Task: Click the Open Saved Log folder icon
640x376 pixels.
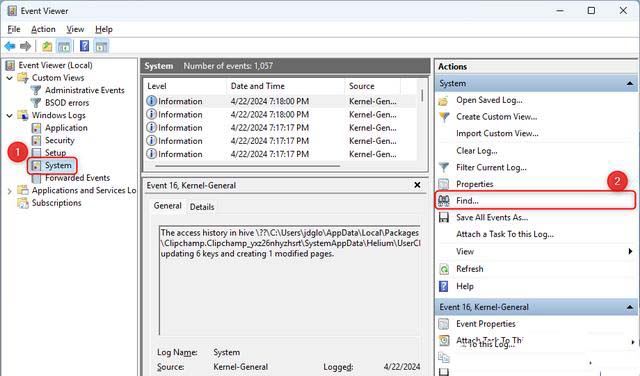Action: pos(444,100)
